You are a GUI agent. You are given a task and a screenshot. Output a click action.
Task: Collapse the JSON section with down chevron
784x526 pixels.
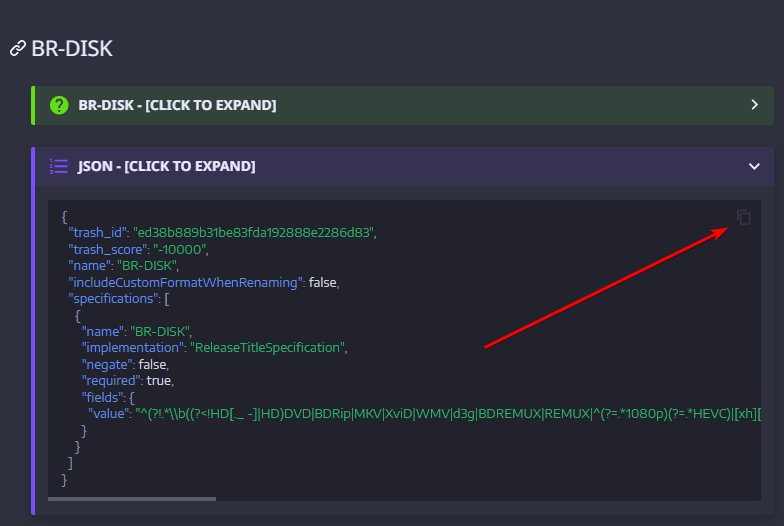coord(755,167)
